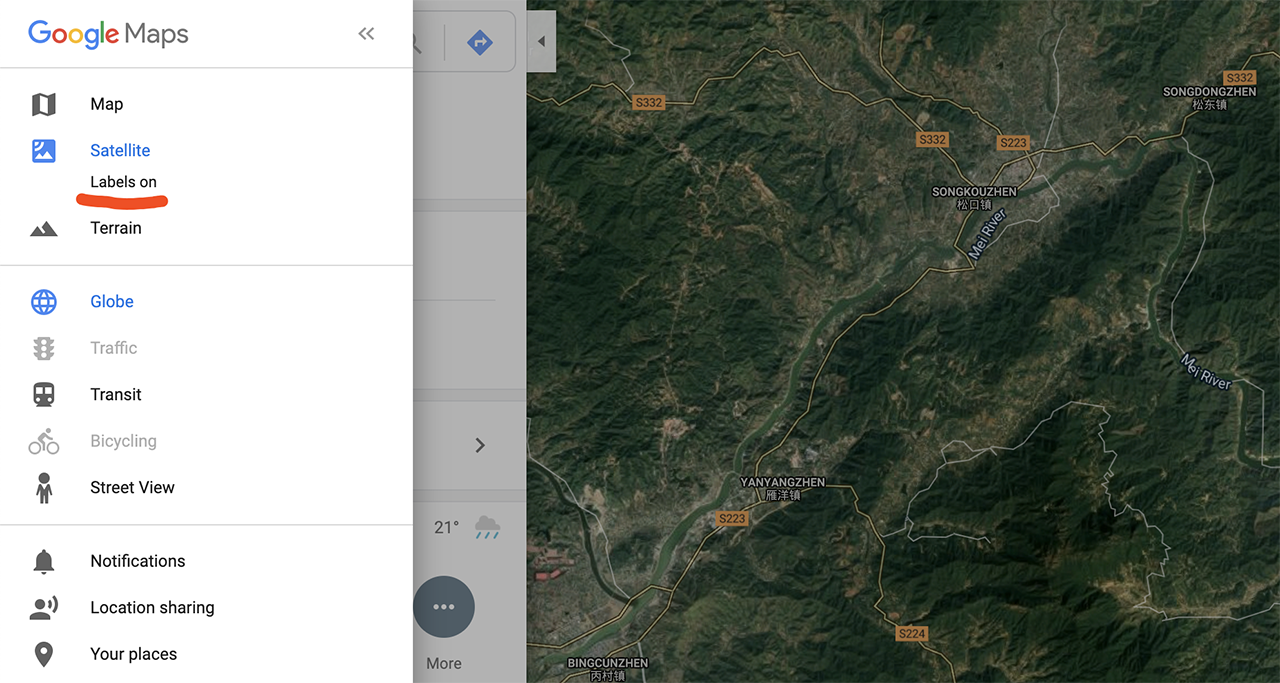The width and height of the screenshot is (1280, 683).
Task: Open the More options button
Action: point(444,607)
